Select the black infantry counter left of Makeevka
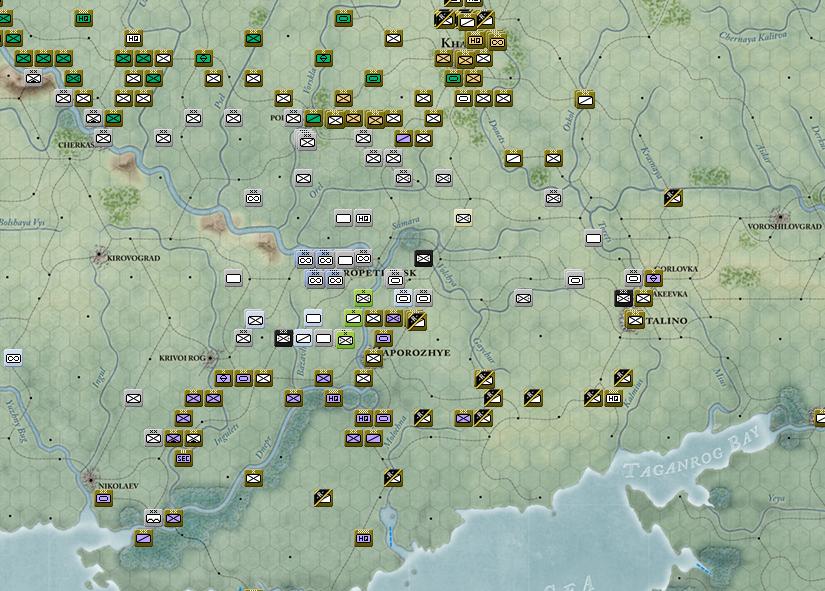This screenshot has height=591, width=825. click(x=623, y=298)
